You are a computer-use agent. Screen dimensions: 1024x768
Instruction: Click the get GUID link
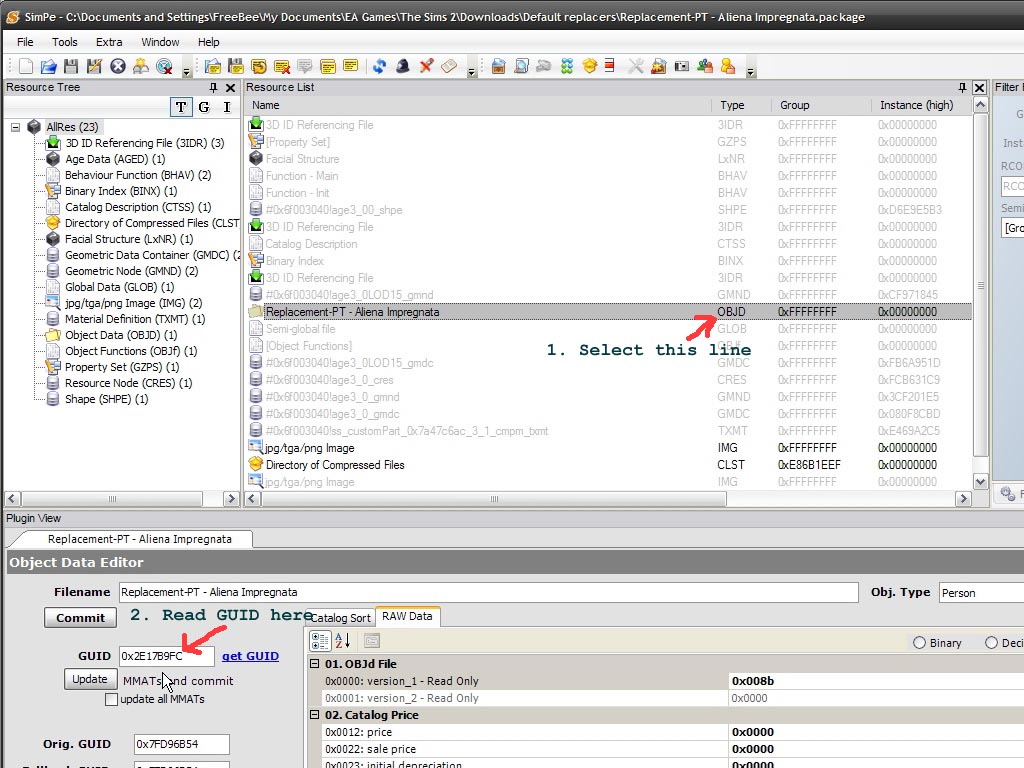pos(250,656)
